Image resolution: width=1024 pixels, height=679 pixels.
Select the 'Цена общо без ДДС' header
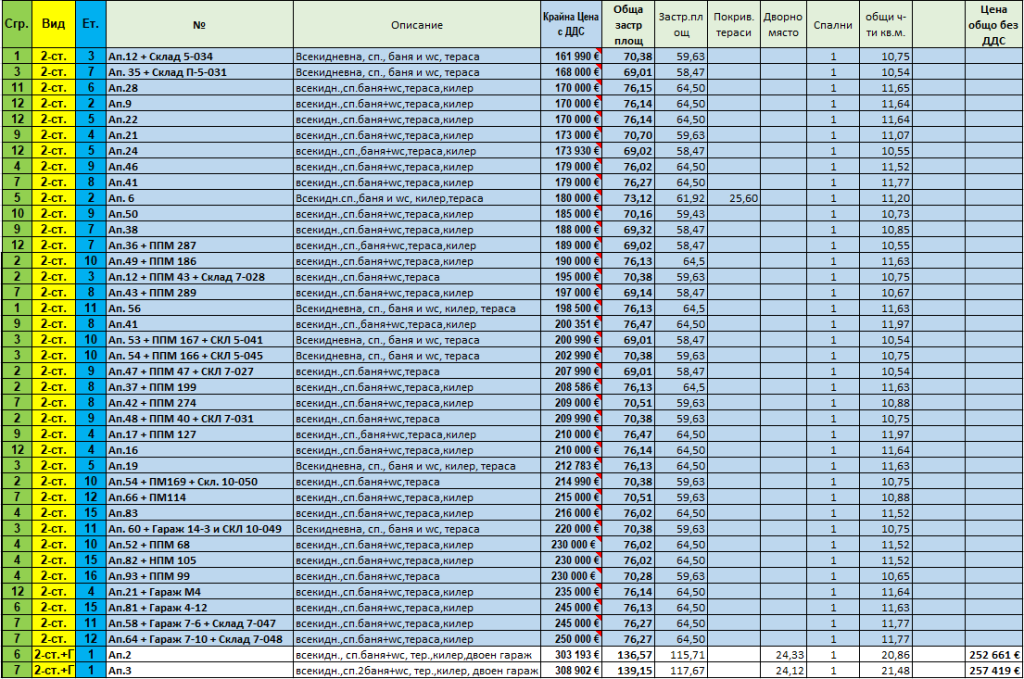pyautogui.click(x=993, y=23)
